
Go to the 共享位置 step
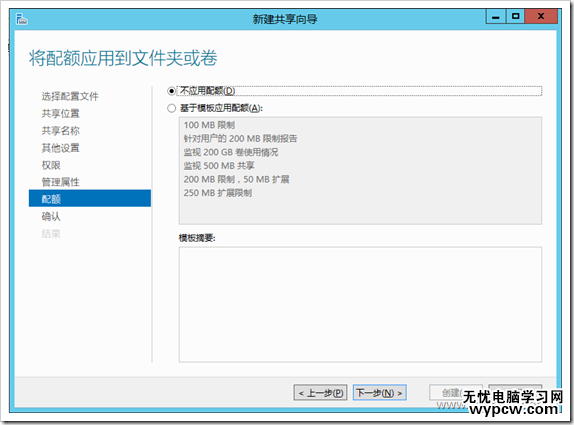[60, 113]
